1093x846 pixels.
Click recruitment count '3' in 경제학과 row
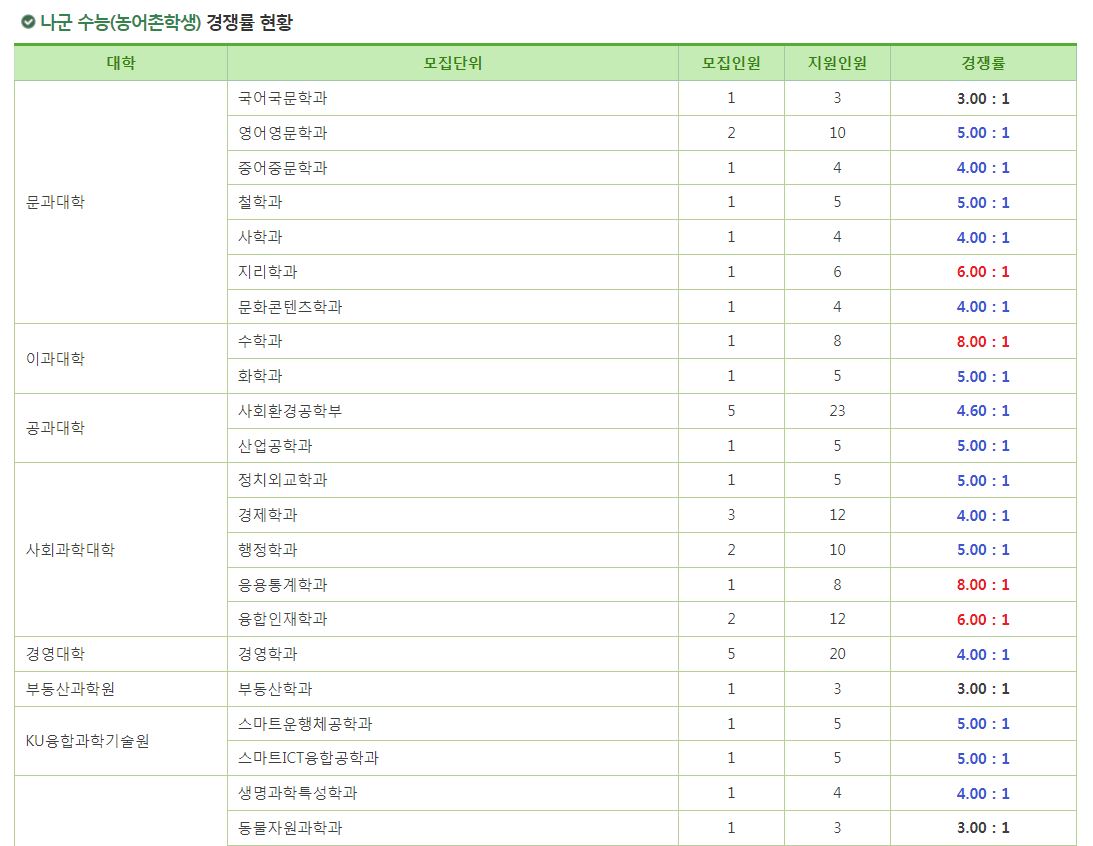coord(731,515)
